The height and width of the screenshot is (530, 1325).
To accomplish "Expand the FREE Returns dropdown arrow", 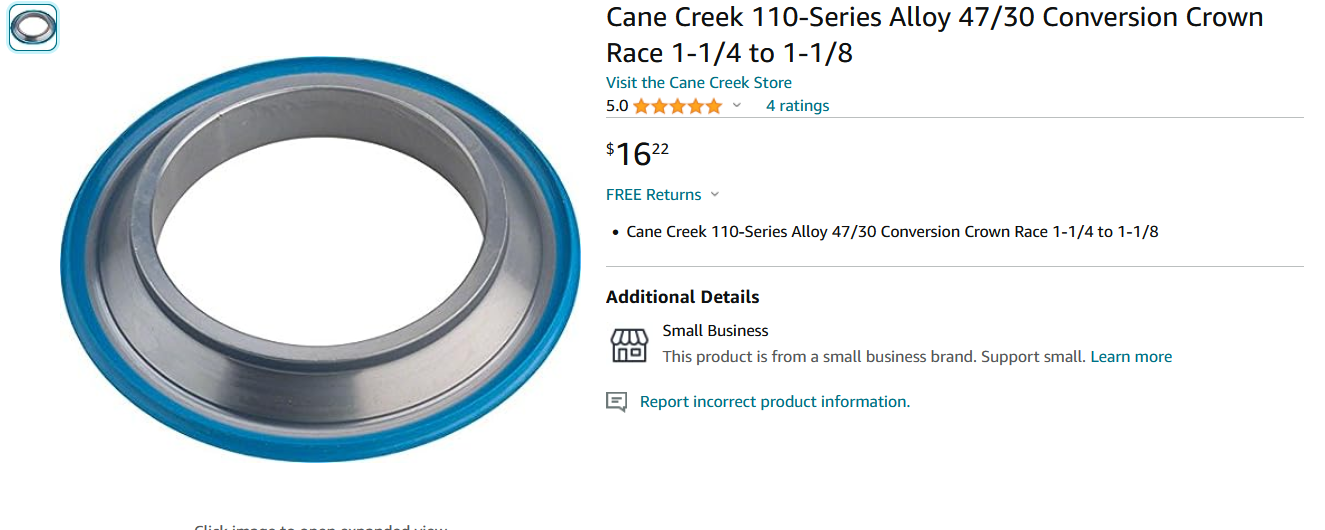I will 714,195.
